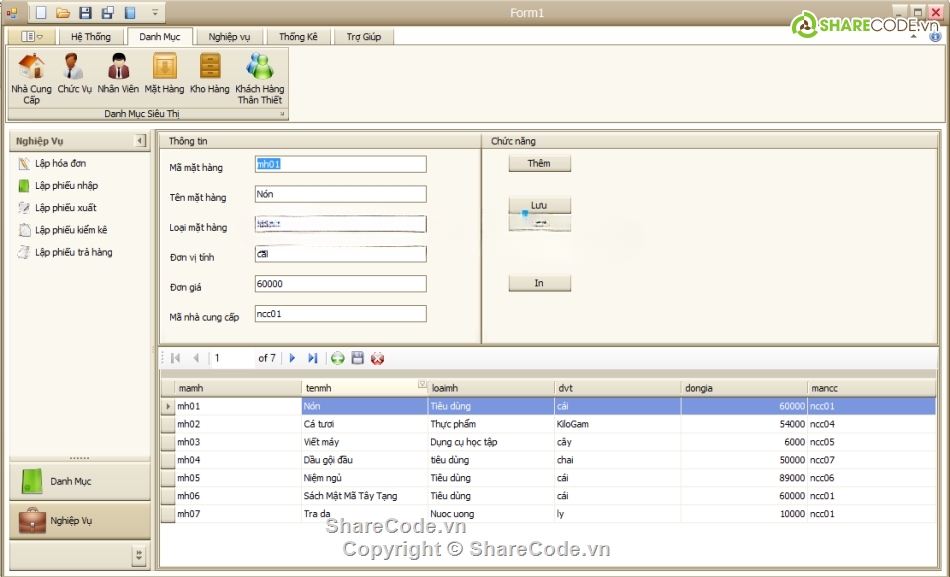
Task: Select row header of mh01 row
Action: 168,406
